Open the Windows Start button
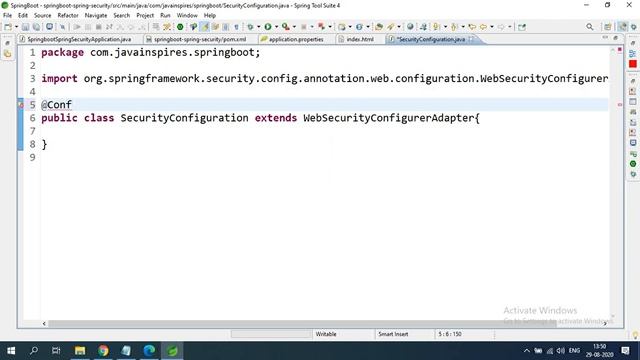This screenshot has height=360, width=640. coord(11,351)
